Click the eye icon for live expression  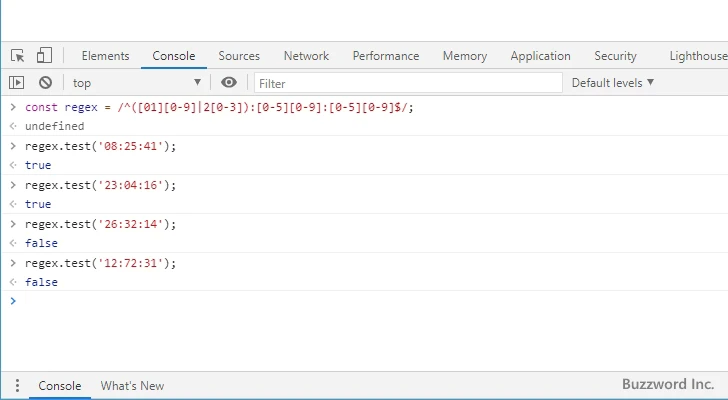(x=229, y=83)
